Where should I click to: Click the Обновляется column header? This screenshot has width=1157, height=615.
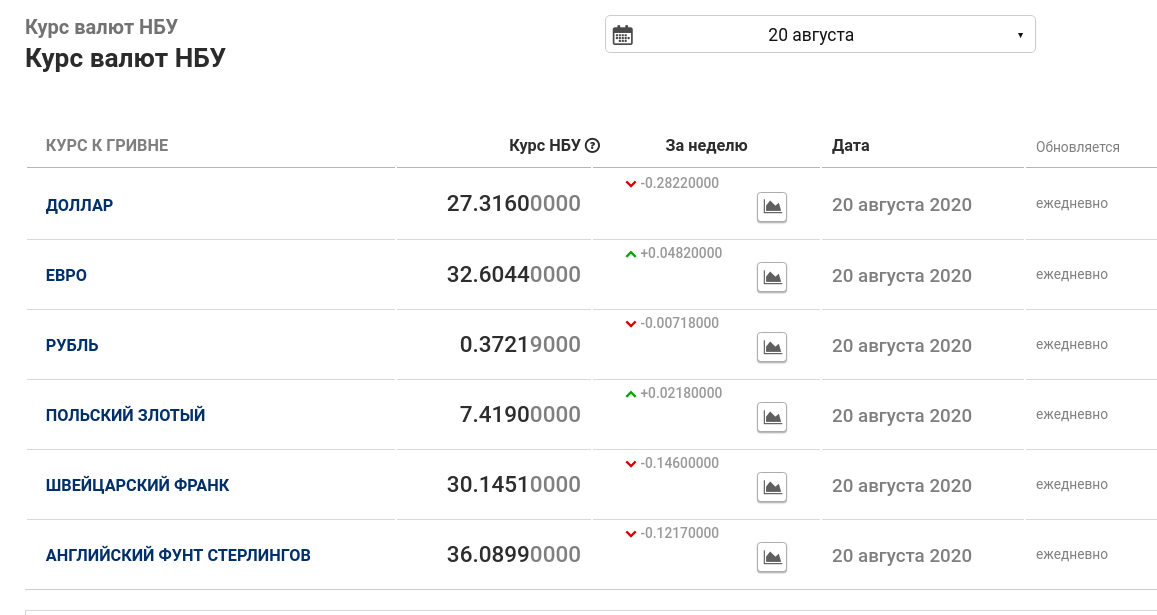pyautogui.click(x=1077, y=147)
